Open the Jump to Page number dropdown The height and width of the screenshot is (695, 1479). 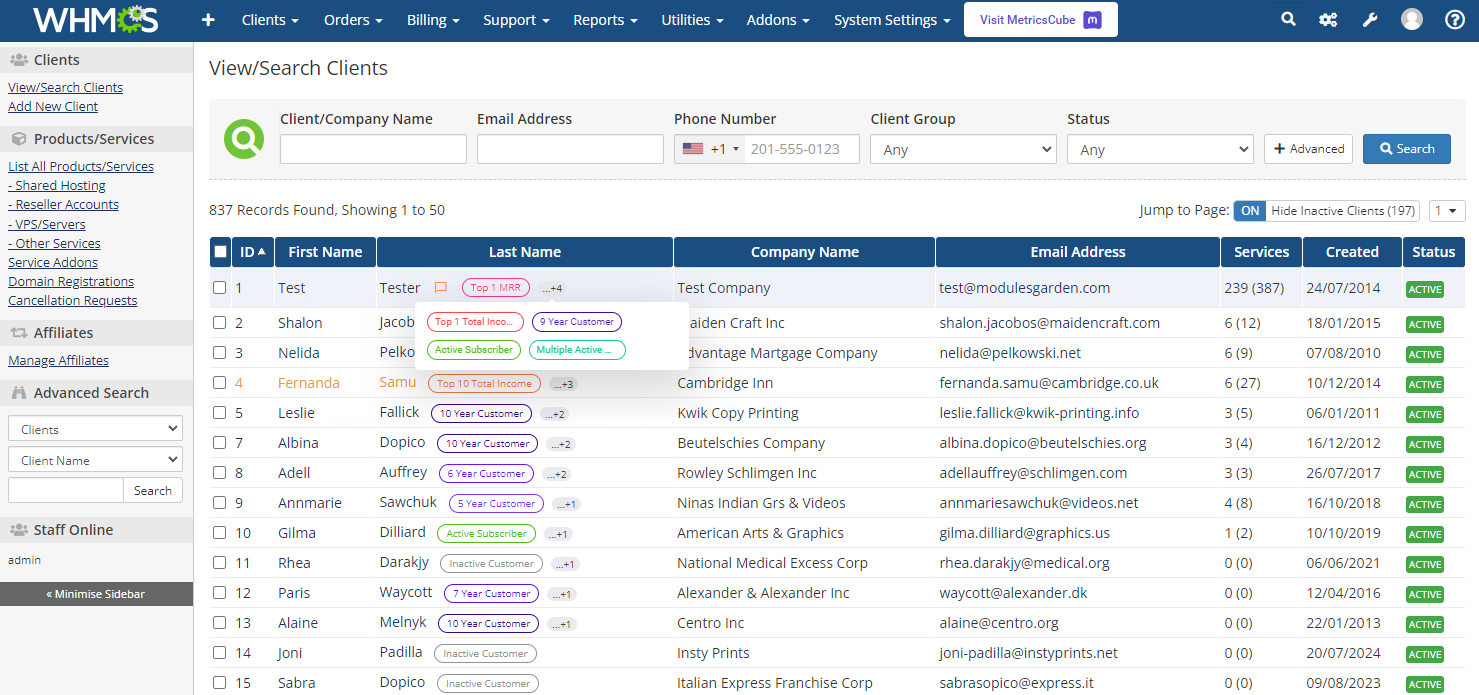point(1447,210)
